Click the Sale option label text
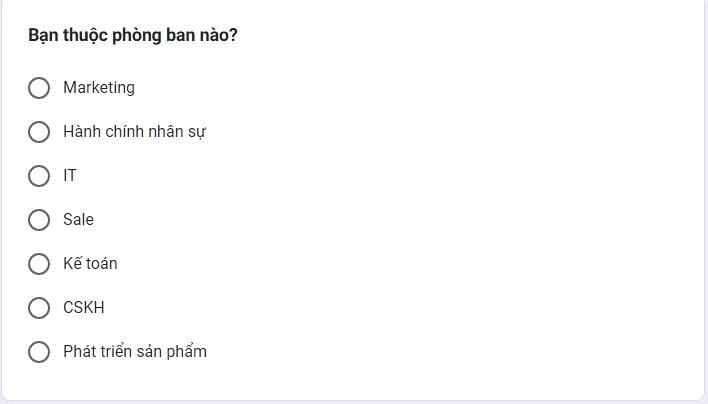This screenshot has height=404, width=708. pyautogui.click(x=79, y=219)
